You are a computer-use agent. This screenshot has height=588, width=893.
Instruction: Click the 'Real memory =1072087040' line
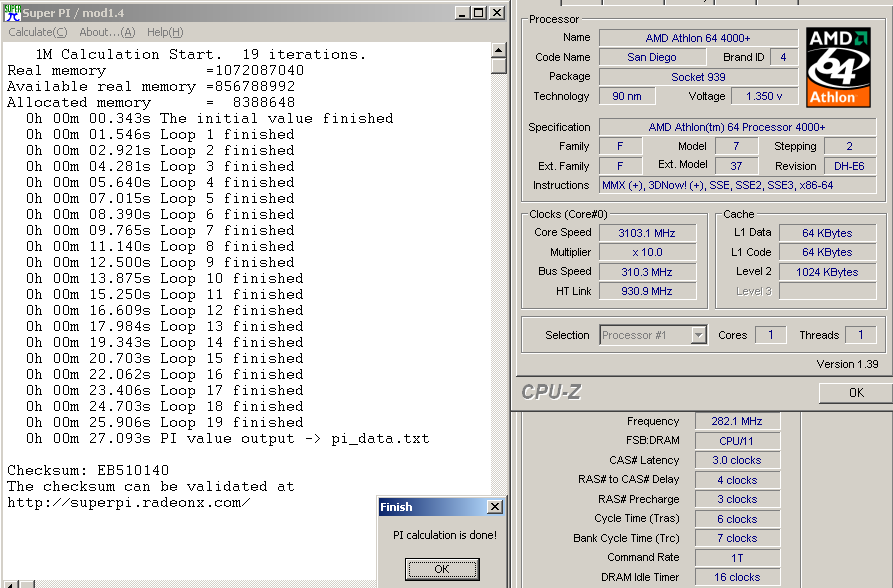point(155,71)
